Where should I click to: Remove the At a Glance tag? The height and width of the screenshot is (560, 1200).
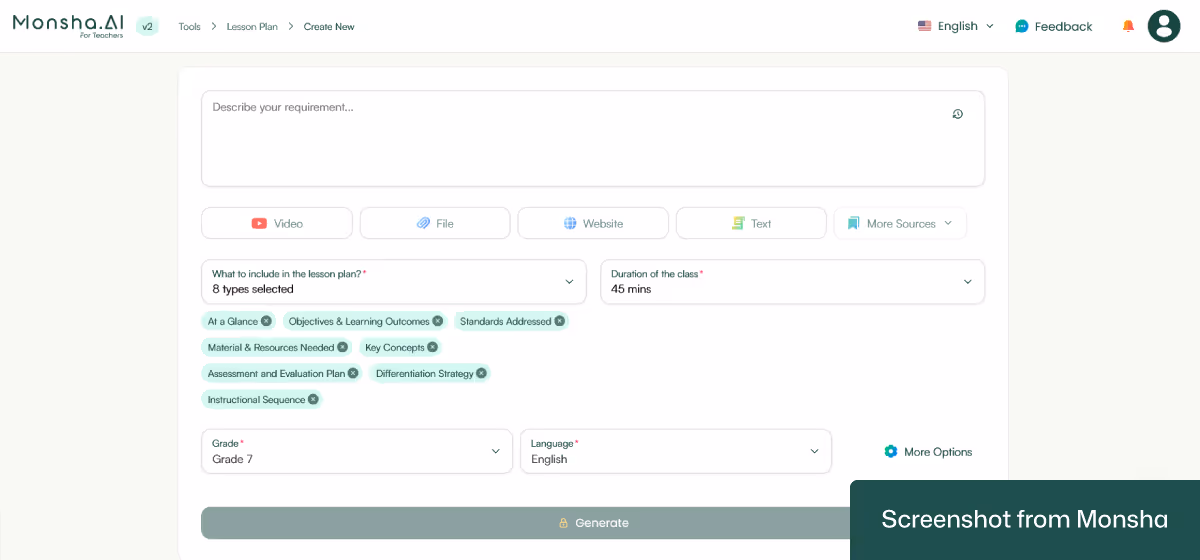point(266,321)
